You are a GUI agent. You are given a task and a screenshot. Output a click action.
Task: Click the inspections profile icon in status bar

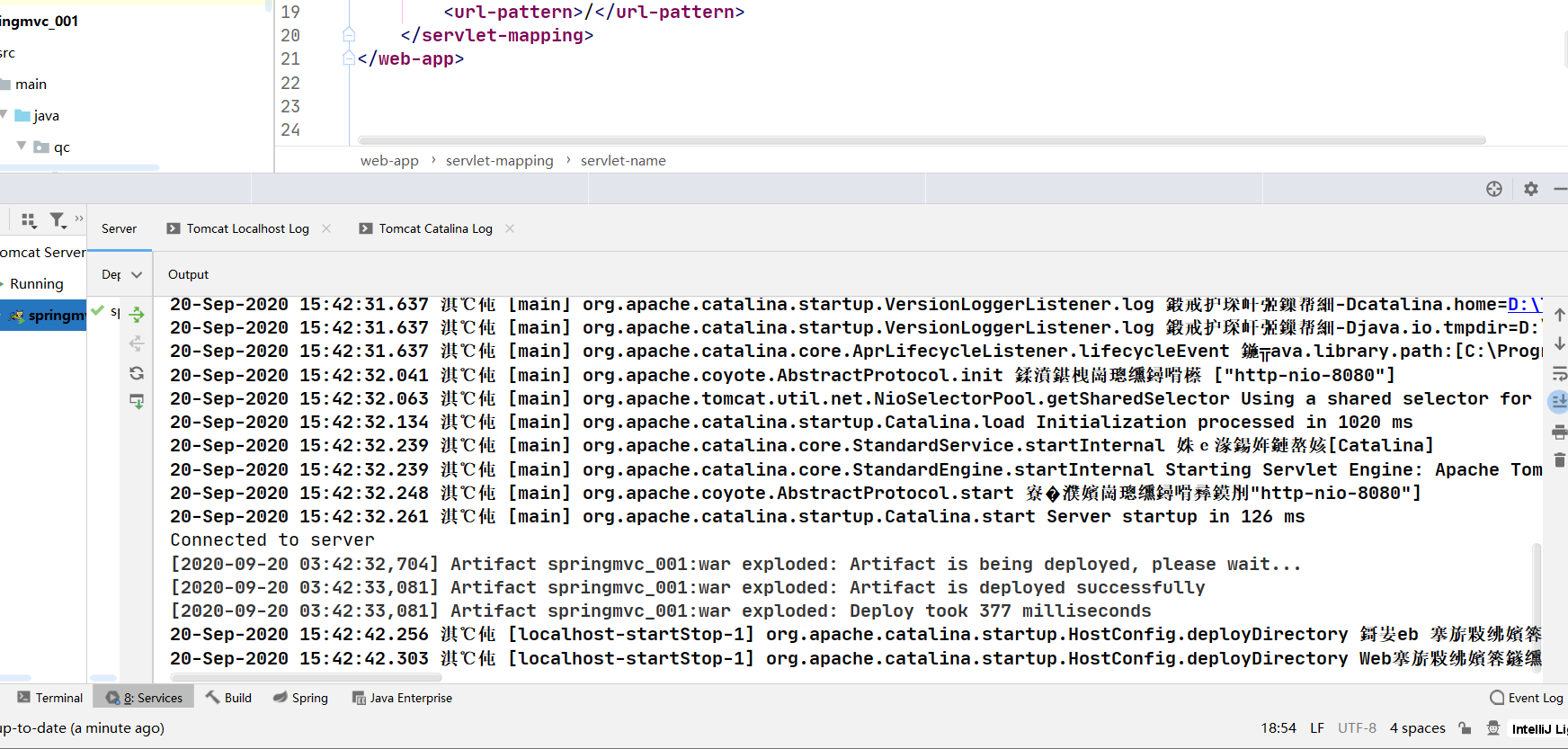coord(1493,728)
